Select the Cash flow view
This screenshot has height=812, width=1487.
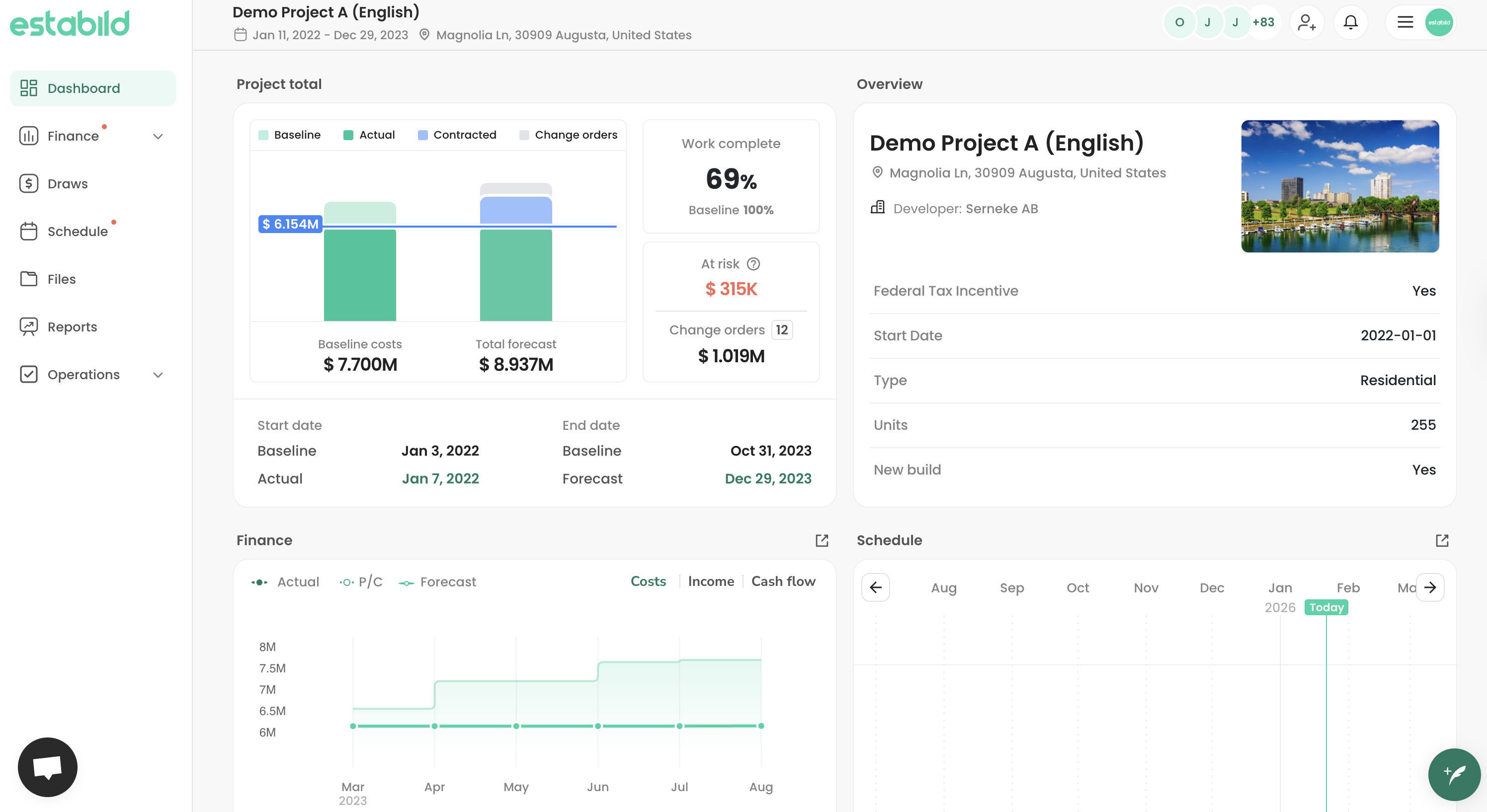pos(783,581)
